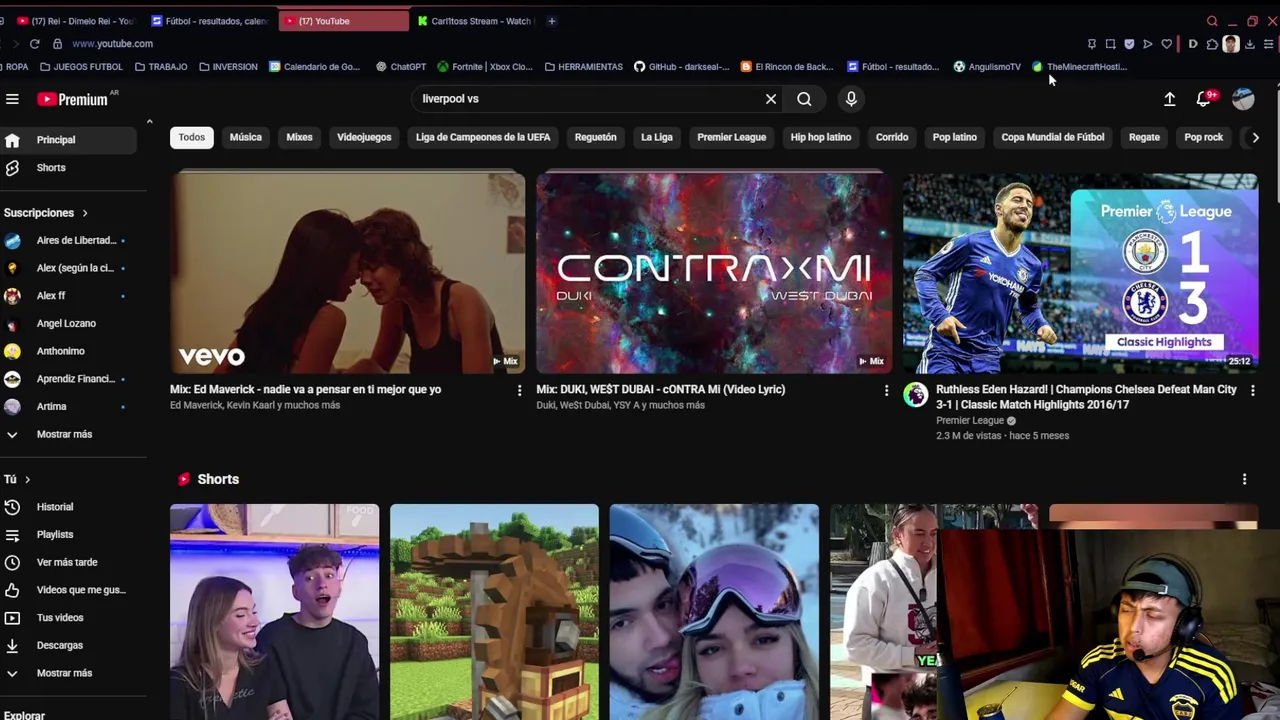Open the ChatGPT bookmark
1280x720 pixels.
tap(401, 67)
